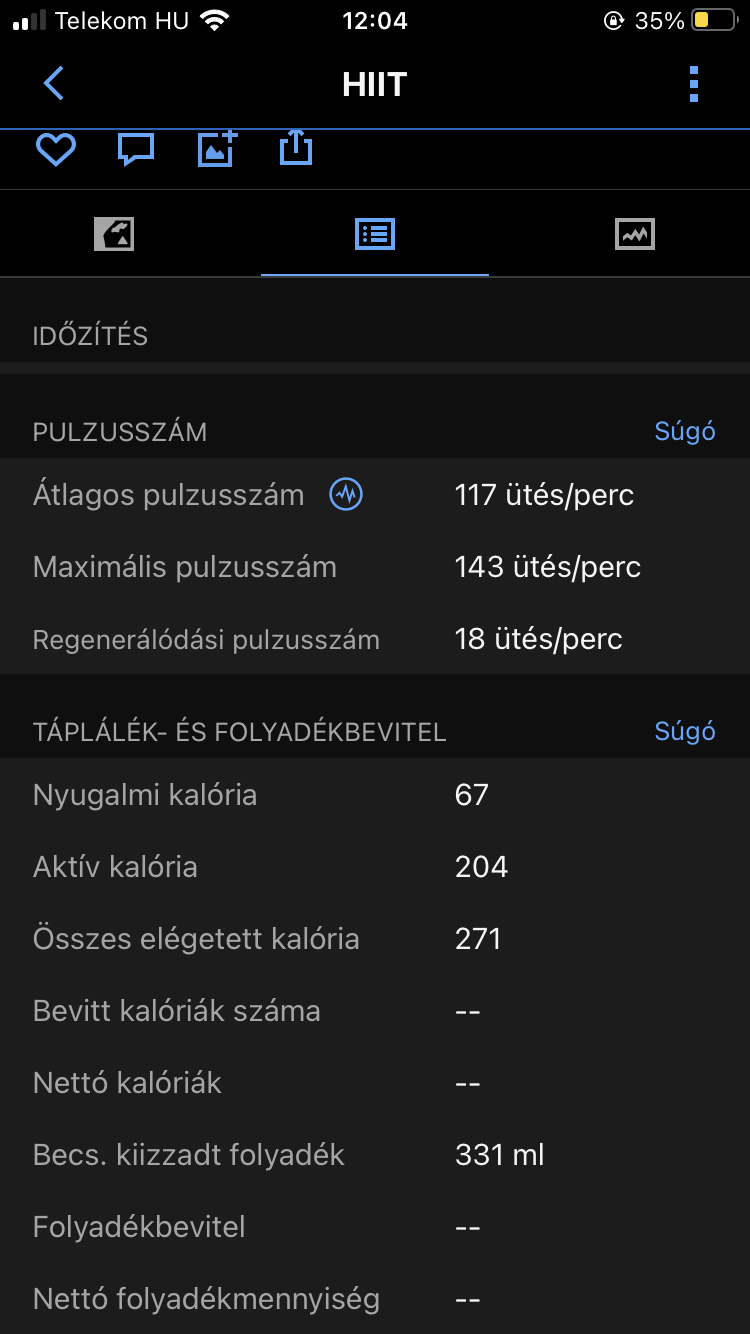Switch to the activity overview tab

pos(114,234)
